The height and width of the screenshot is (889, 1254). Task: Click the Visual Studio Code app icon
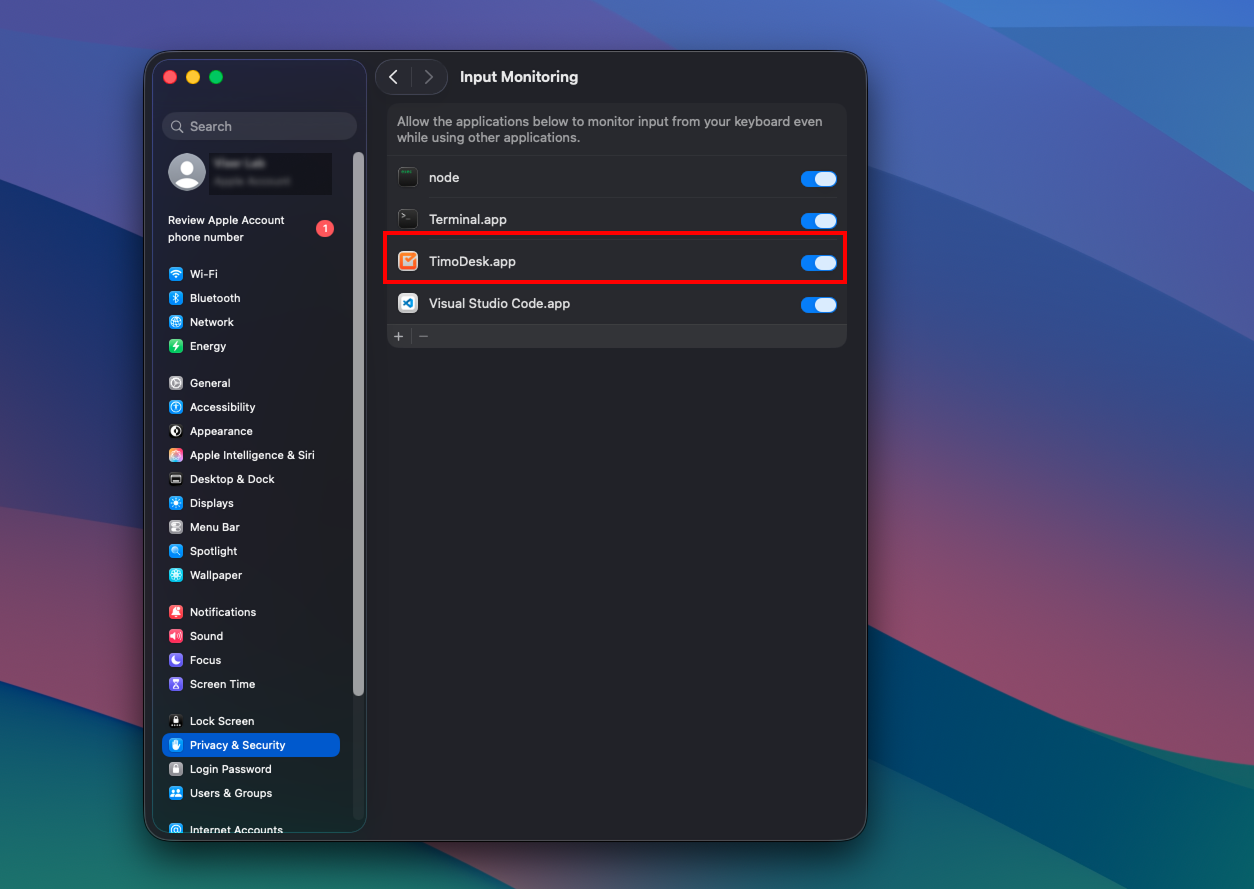[408, 303]
